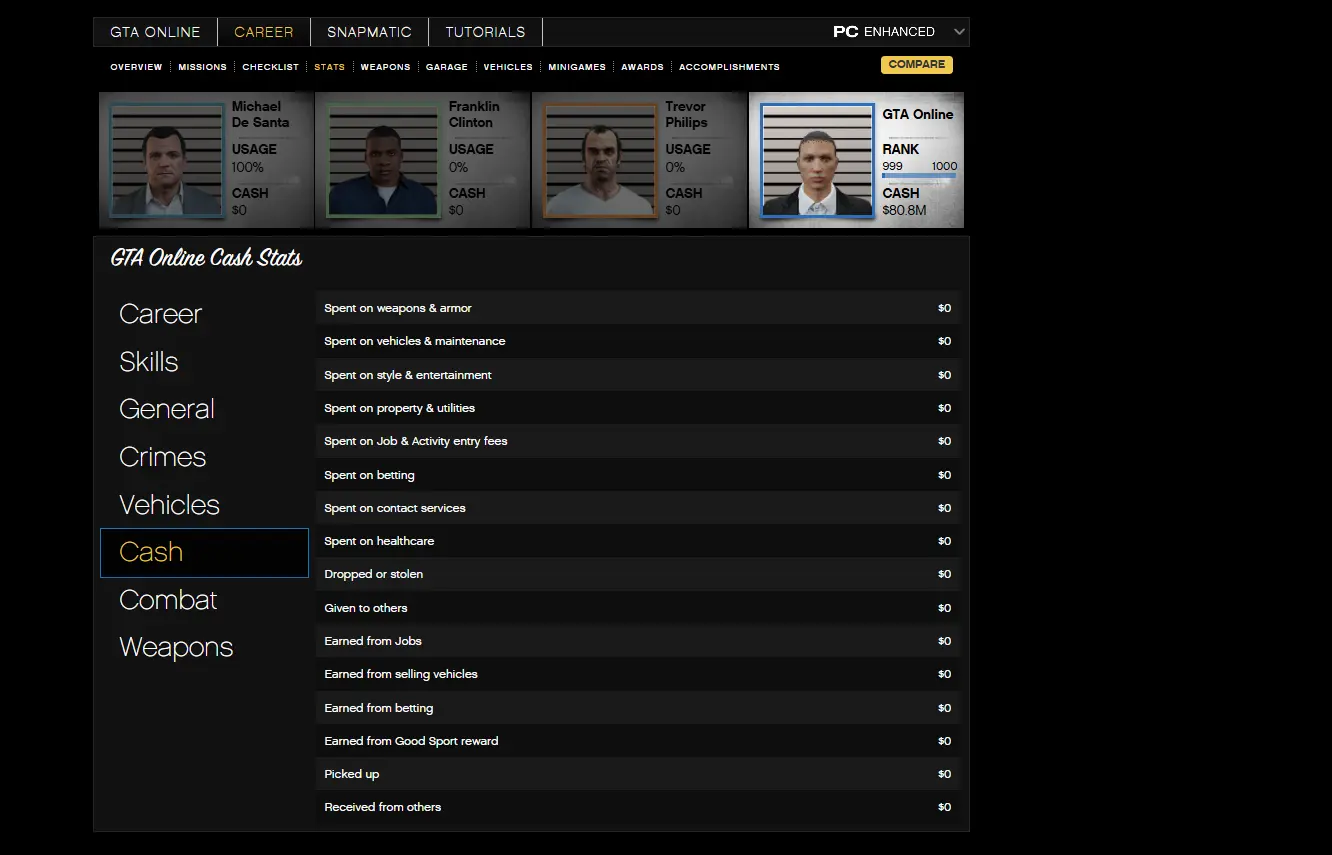Click the 'Picked up' stat row

point(638,774)
